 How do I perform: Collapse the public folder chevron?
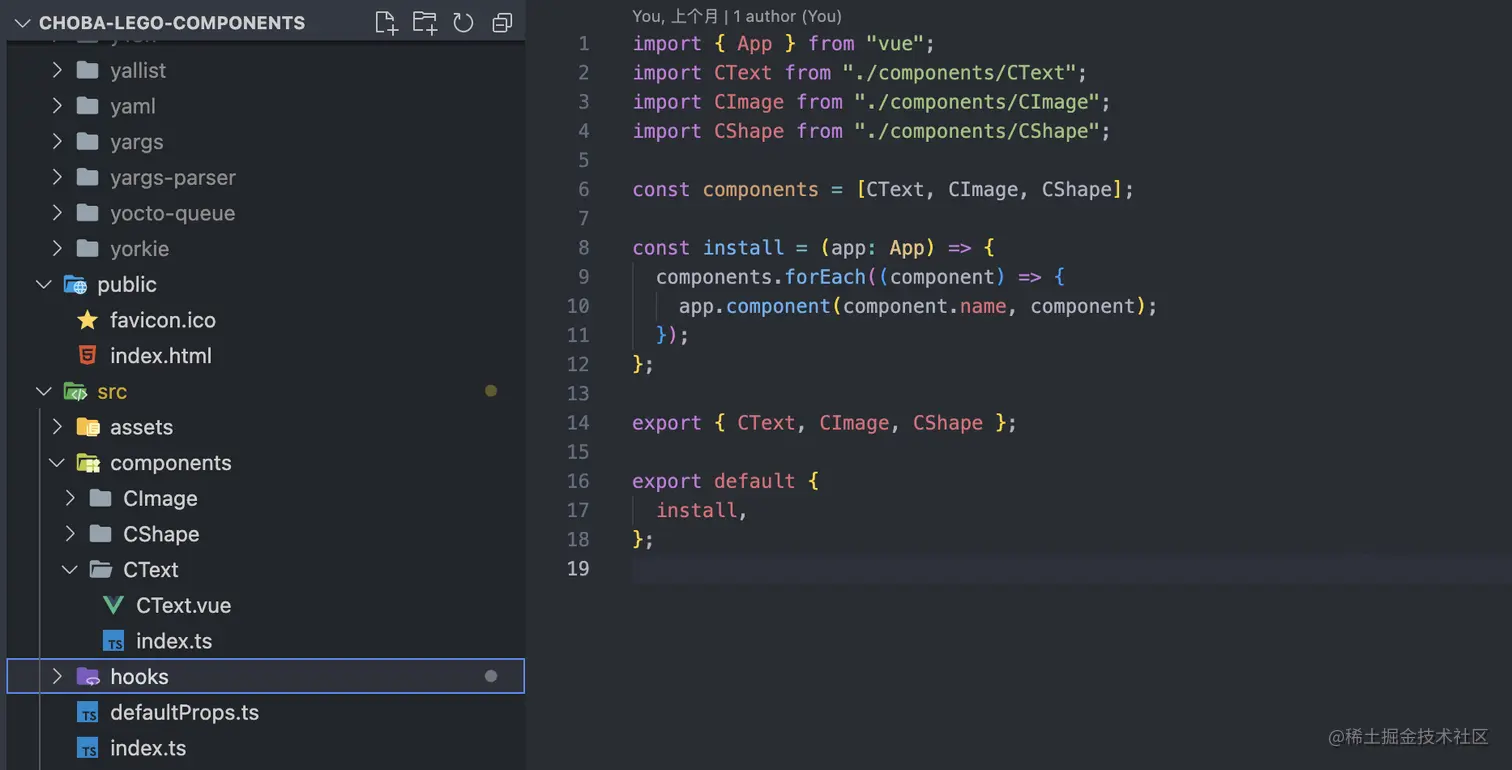(44, 284)
